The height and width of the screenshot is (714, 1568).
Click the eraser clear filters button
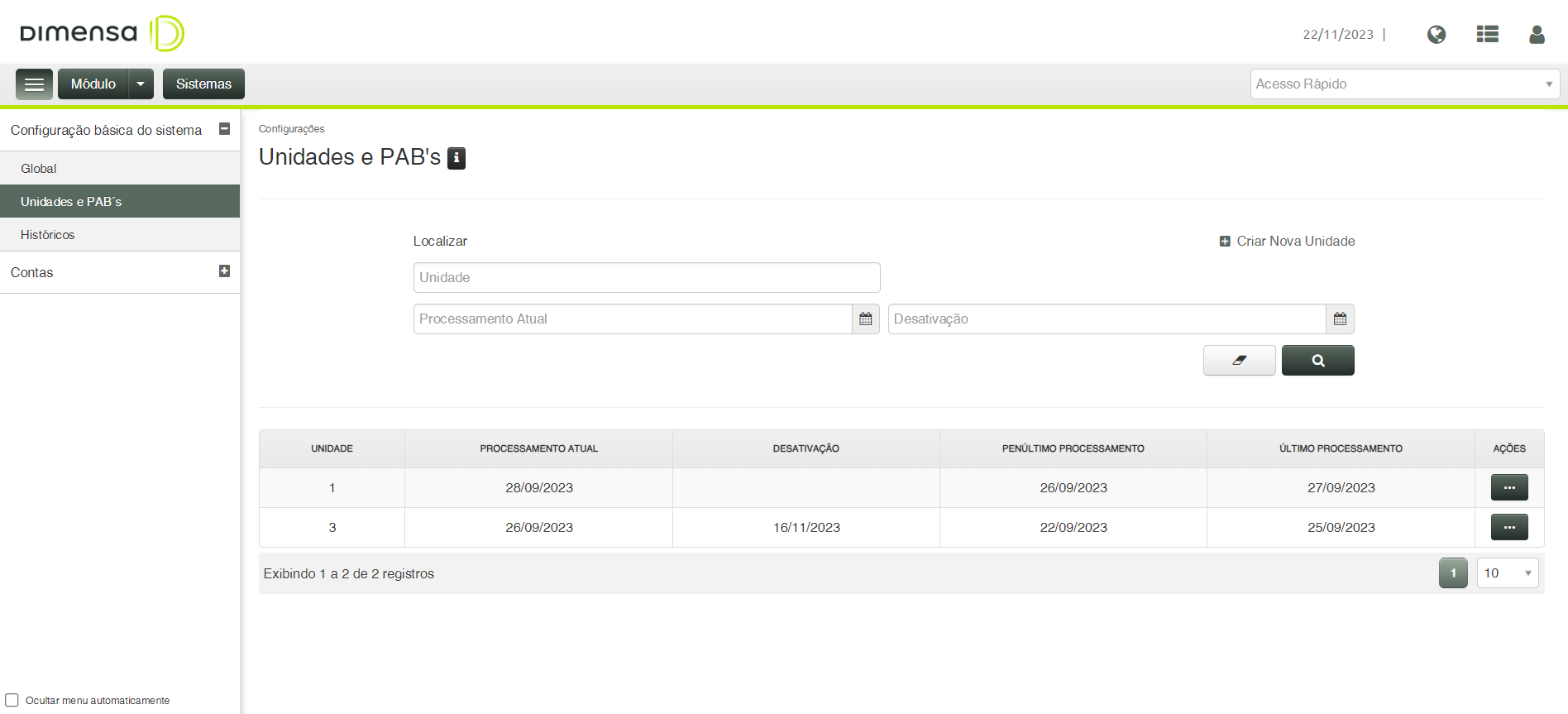click(x=1239, y=361)
